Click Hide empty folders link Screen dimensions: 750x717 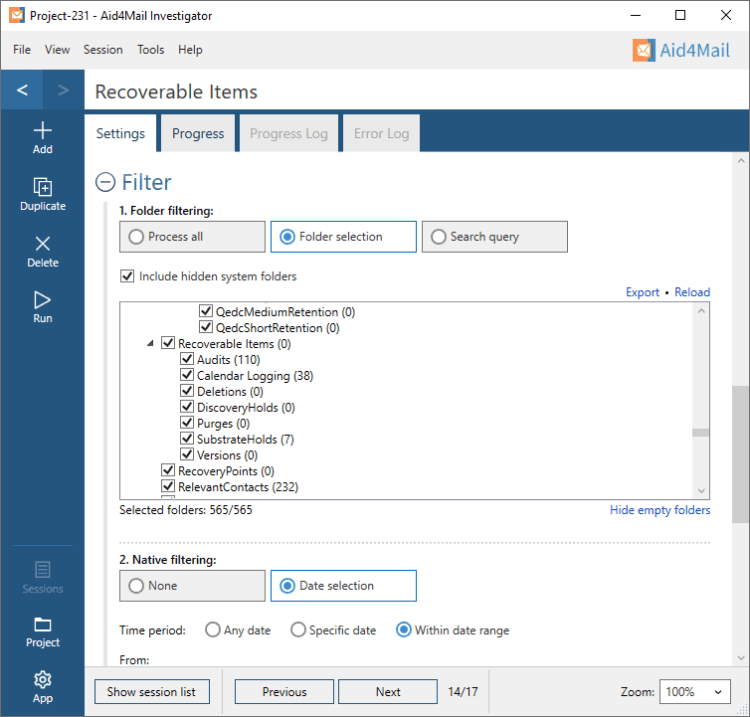tap(660, 510)
